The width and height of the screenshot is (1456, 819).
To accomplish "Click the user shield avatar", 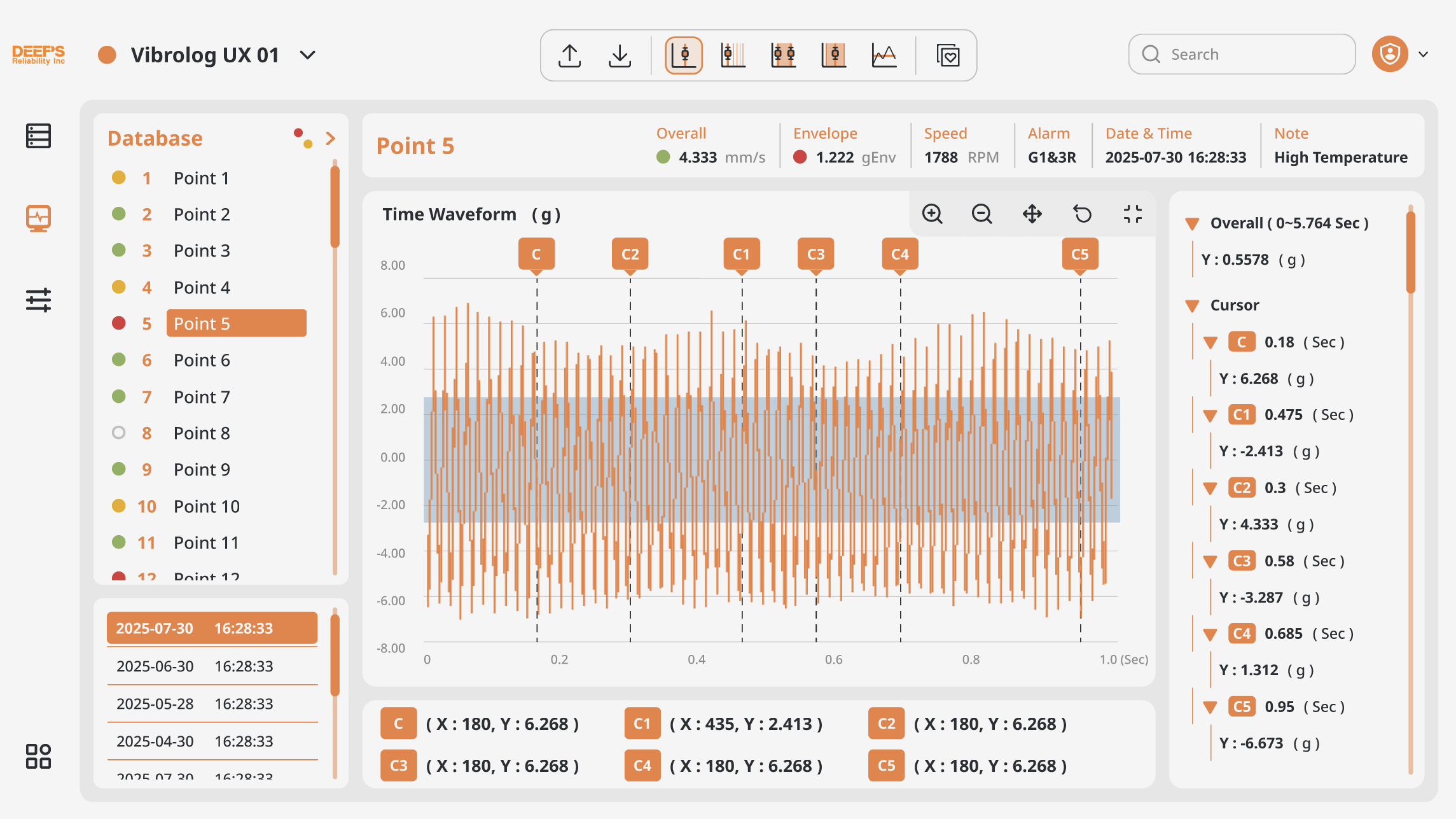I will [1390, 54].
